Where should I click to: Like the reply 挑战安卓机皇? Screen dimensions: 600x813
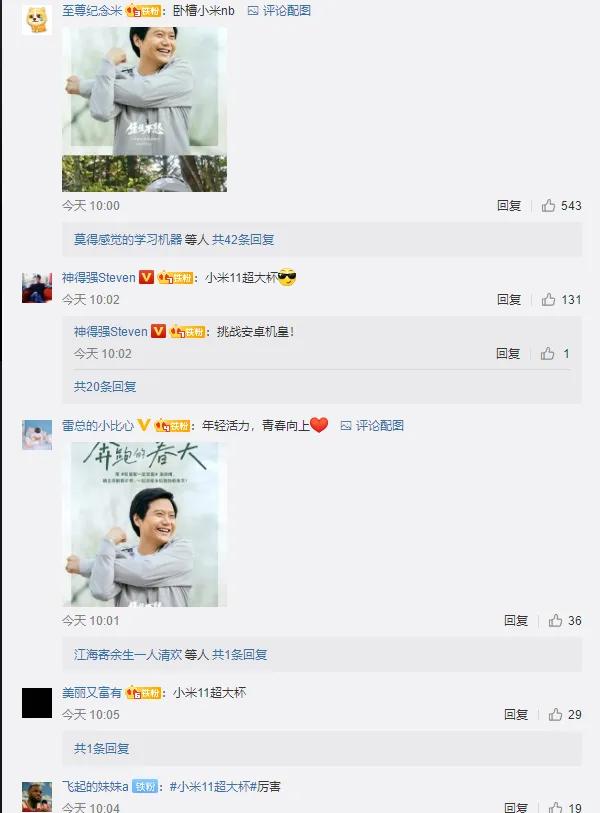click(x=547, y=354)
